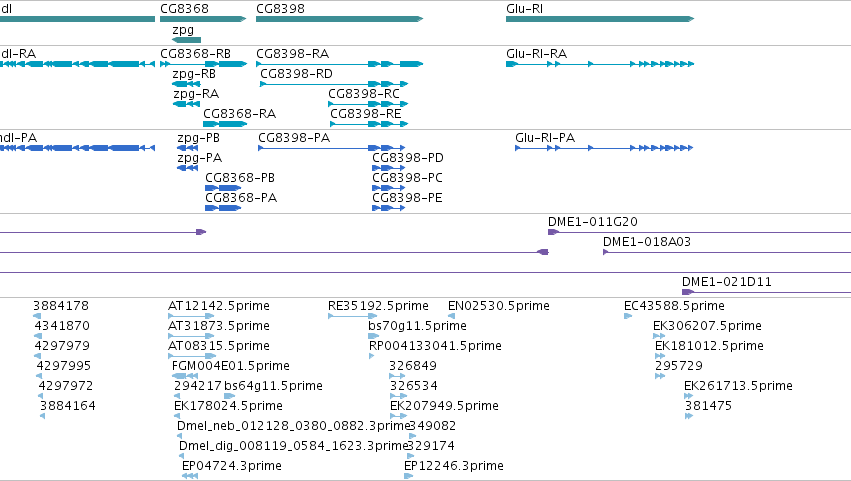Click EST EK181012.5prime
The width and height of the screenshot is (851, 481).
point(709,346)
